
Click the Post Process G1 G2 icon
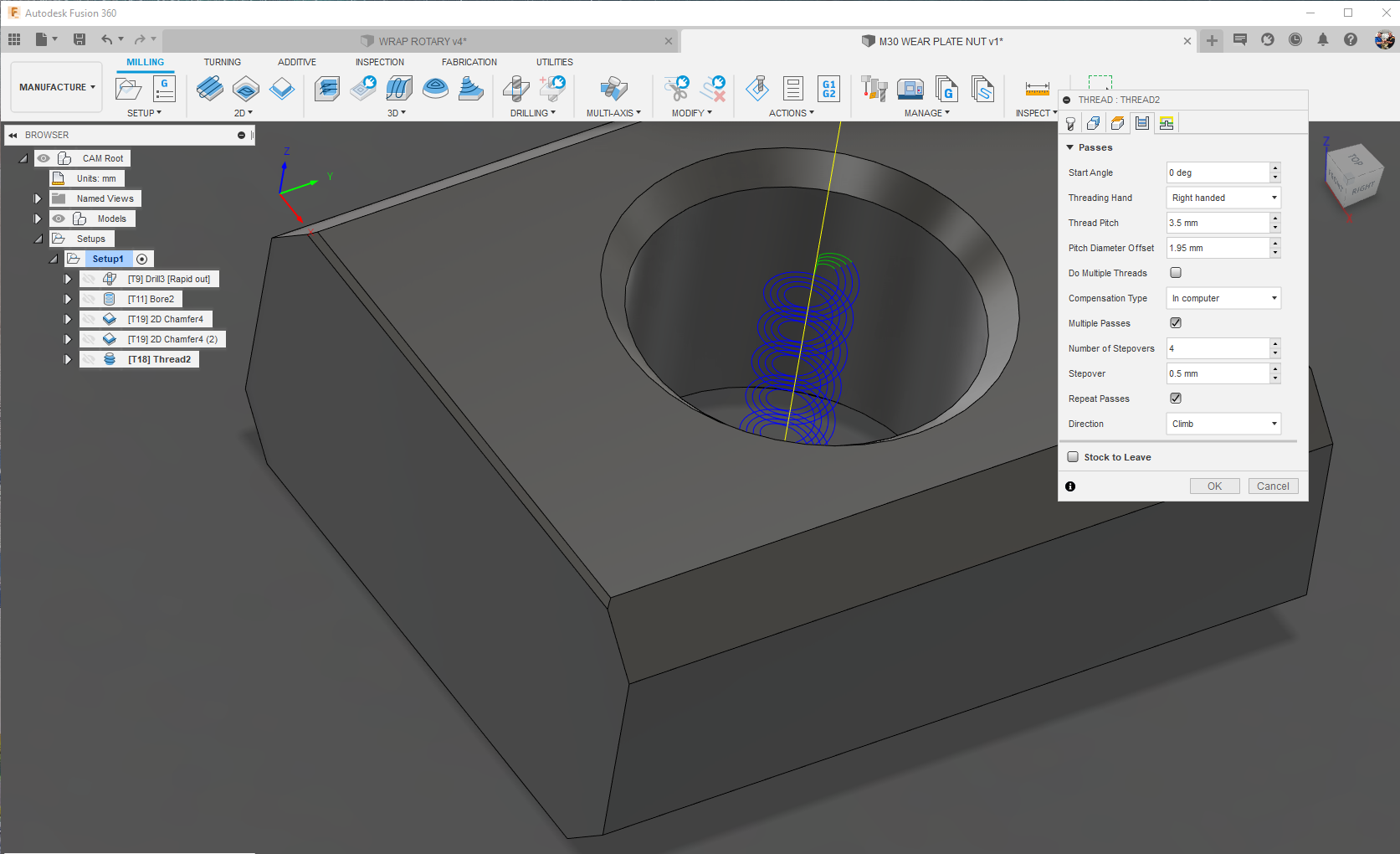828,89
